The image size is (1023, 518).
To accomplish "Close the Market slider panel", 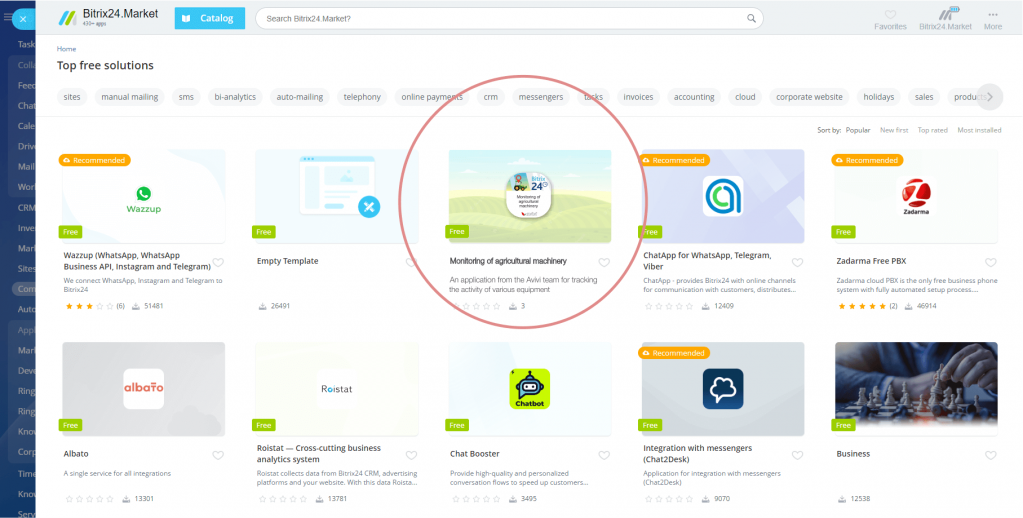I will (23, 19).
